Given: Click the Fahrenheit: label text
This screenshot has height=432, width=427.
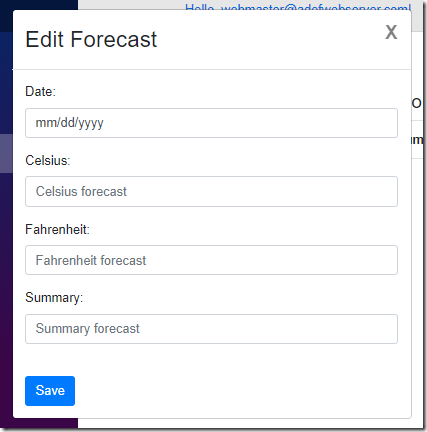Looking at the screenshot, I should 57,229.
